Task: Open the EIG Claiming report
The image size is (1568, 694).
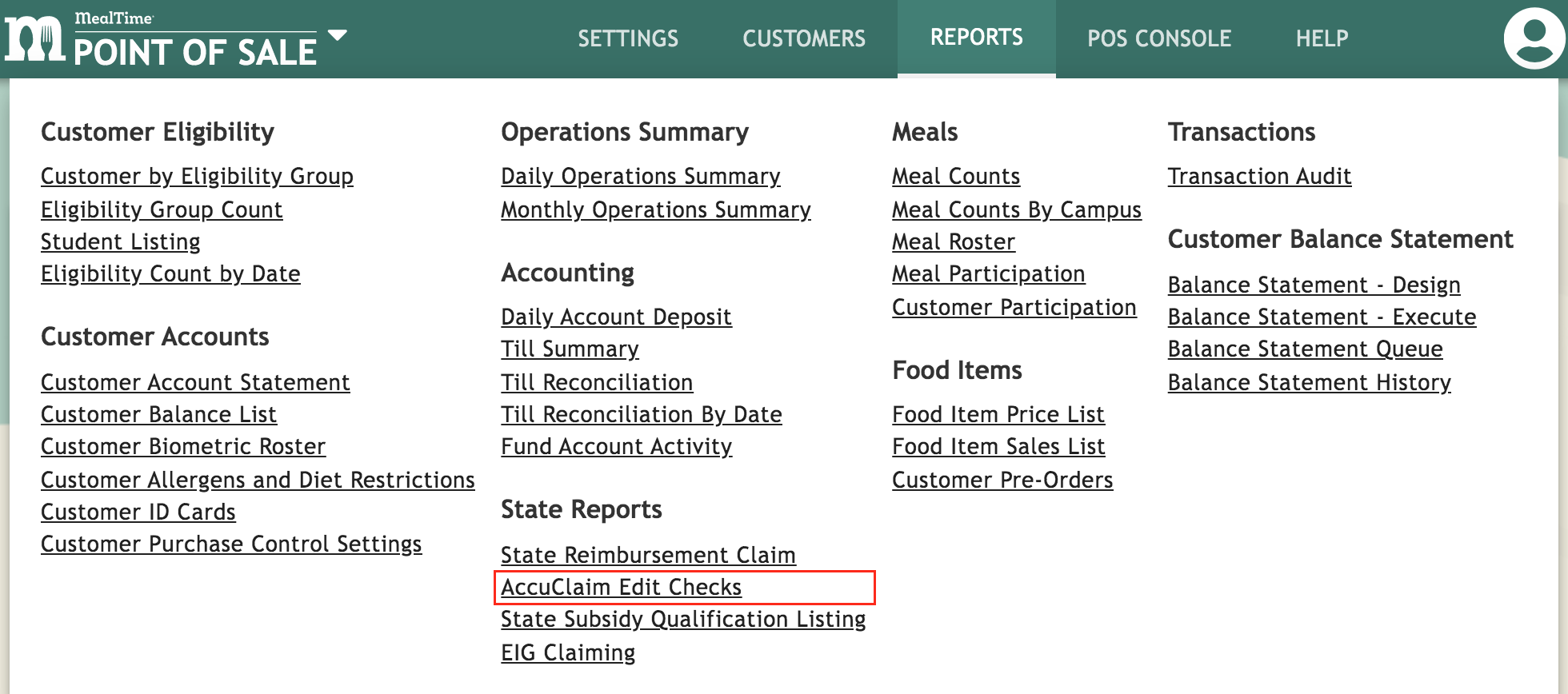Action: pos(568,652)
